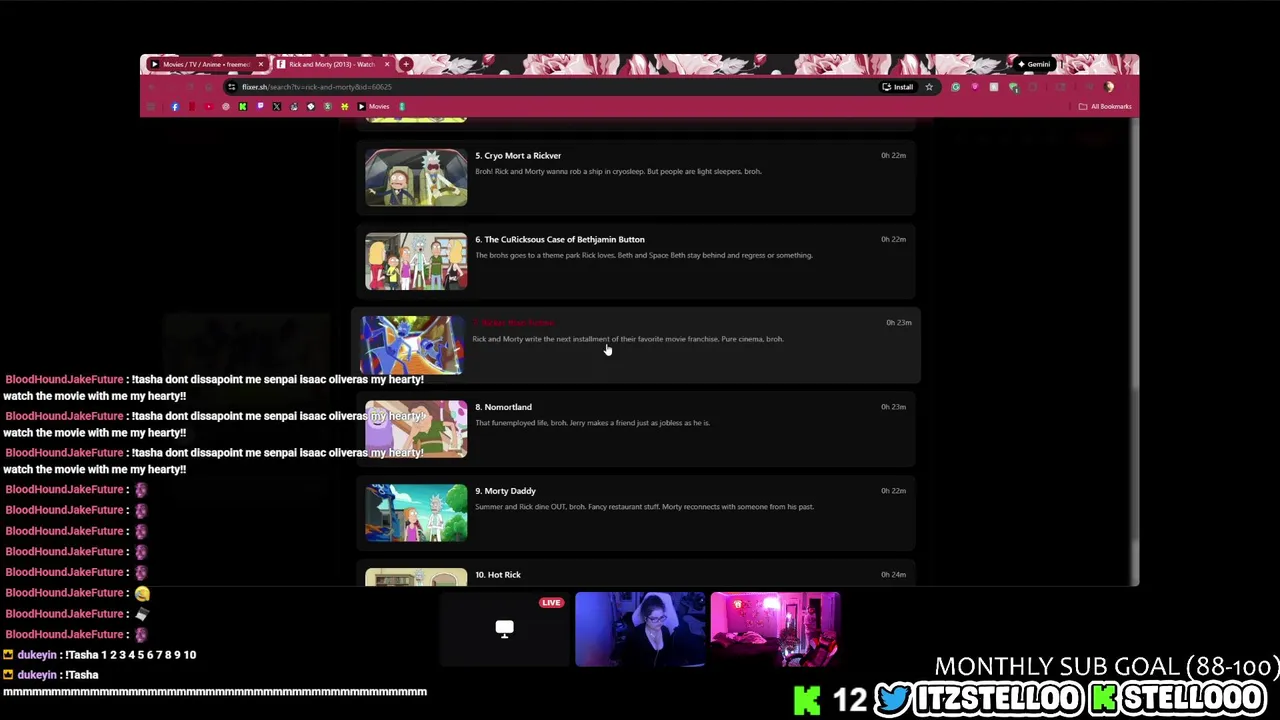Click the LIVE badge on the overlay
Viewport: 1280px width, 720px height.
tap(551, 603)
